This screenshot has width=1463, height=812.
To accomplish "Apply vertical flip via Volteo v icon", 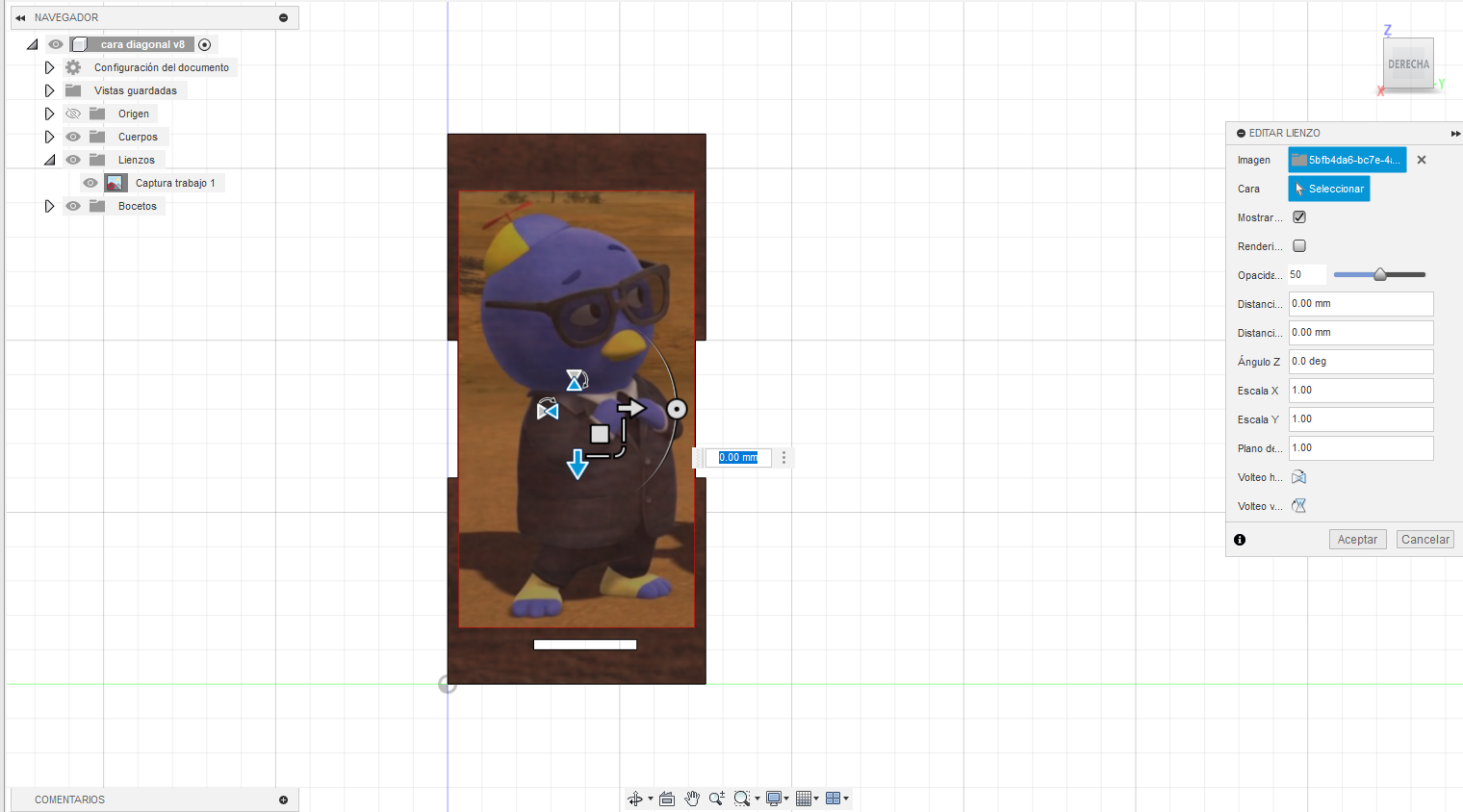I will tap(1298, 505).
